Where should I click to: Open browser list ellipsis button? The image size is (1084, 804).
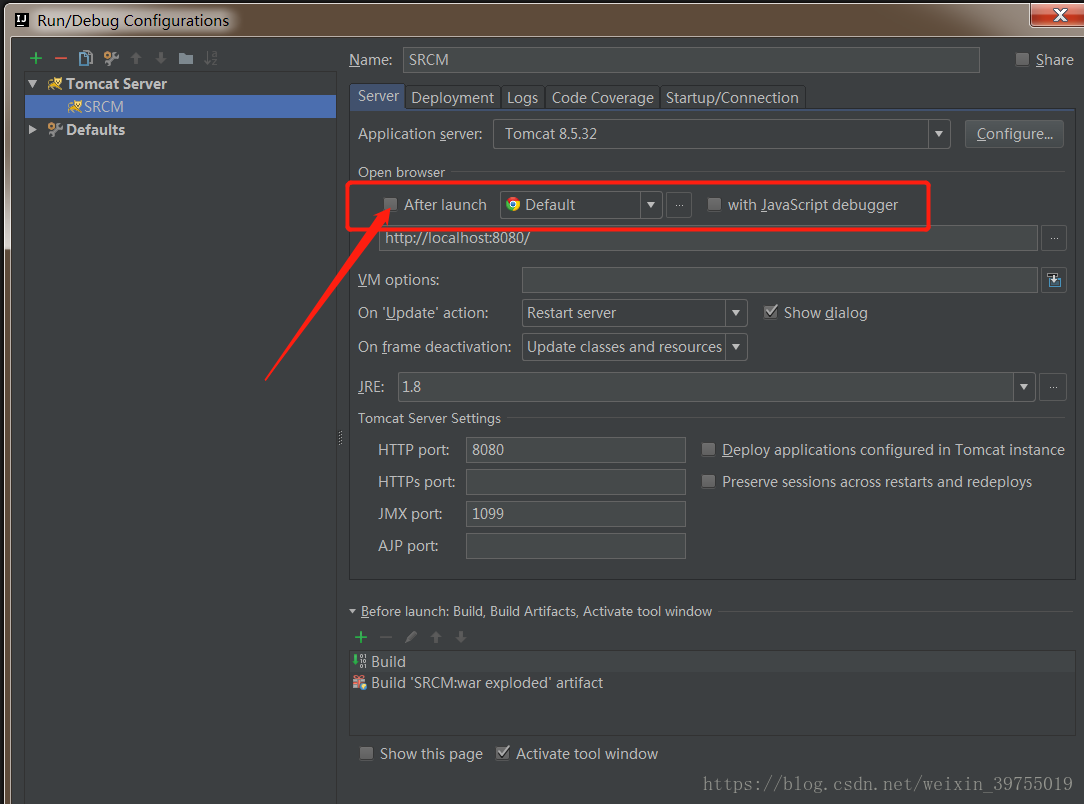tap(679, 205)
